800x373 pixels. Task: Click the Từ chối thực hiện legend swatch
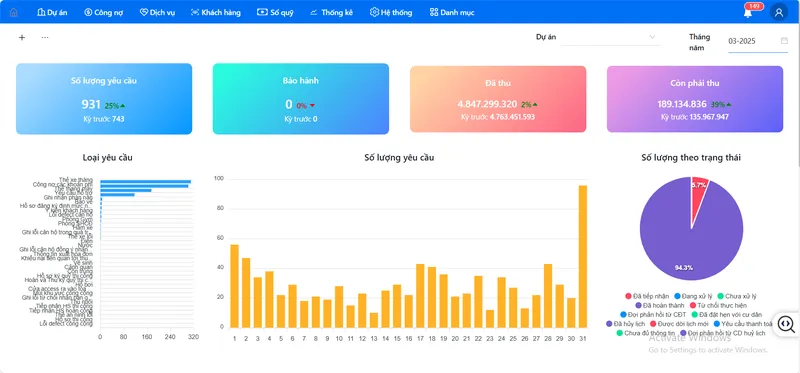693,305
